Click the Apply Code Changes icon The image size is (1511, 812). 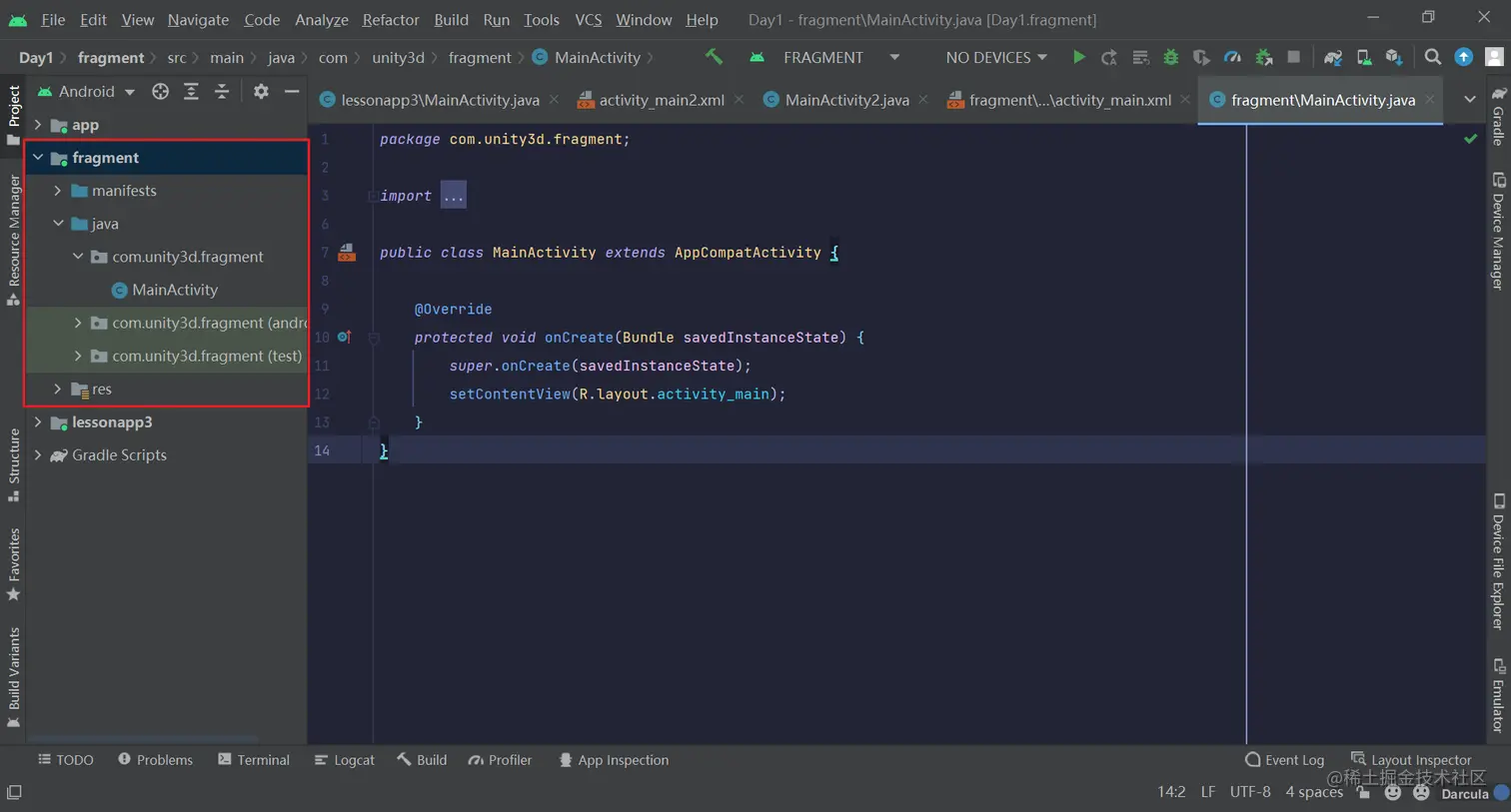point(1140,58)
